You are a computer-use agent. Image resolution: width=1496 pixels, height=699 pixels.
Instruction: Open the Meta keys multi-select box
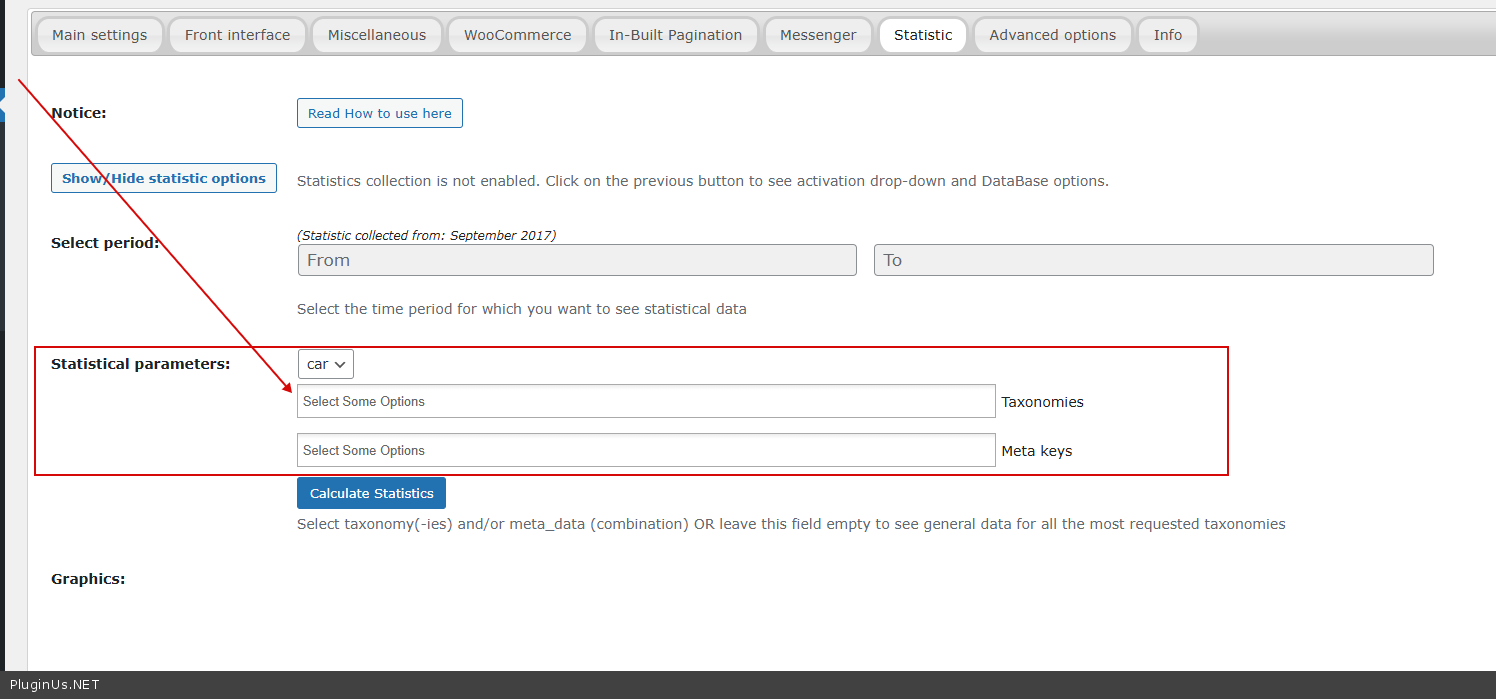(646, 450)
